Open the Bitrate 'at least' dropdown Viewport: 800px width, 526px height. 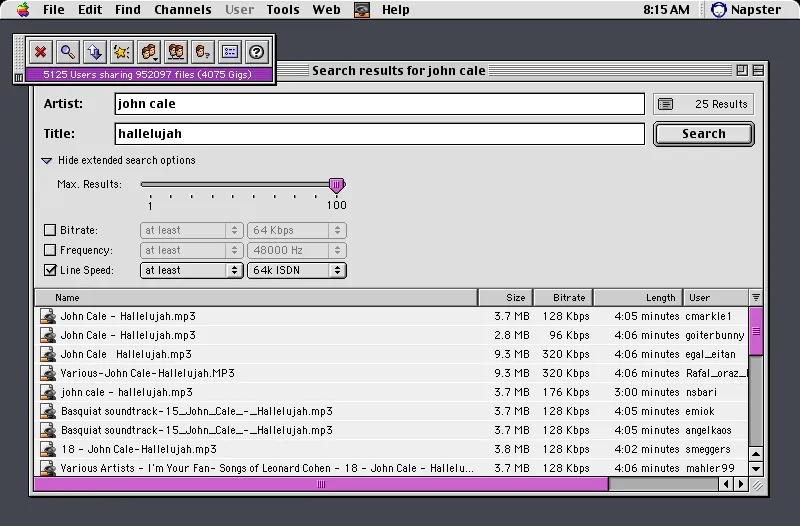pyautogui.click(x=191, y=230)
